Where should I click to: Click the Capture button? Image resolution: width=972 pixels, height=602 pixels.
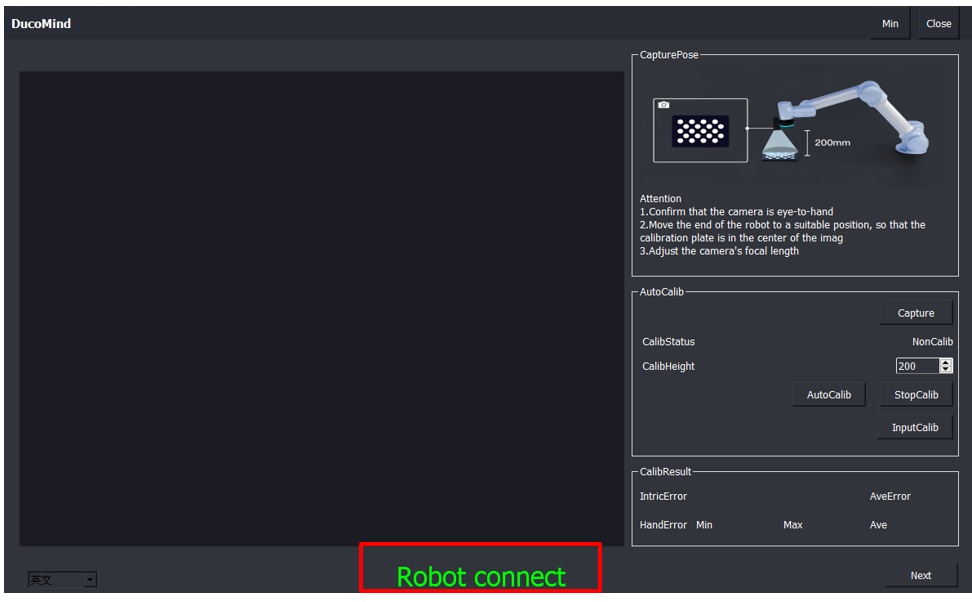(916, 313)
